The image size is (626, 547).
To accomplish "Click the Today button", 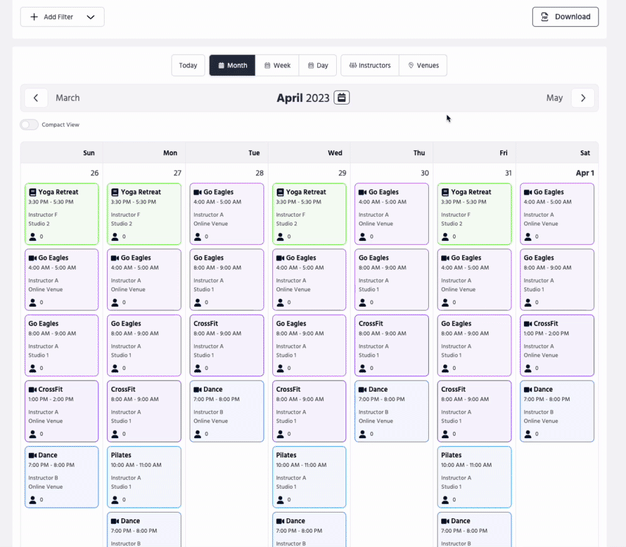I will pos(188,65).
